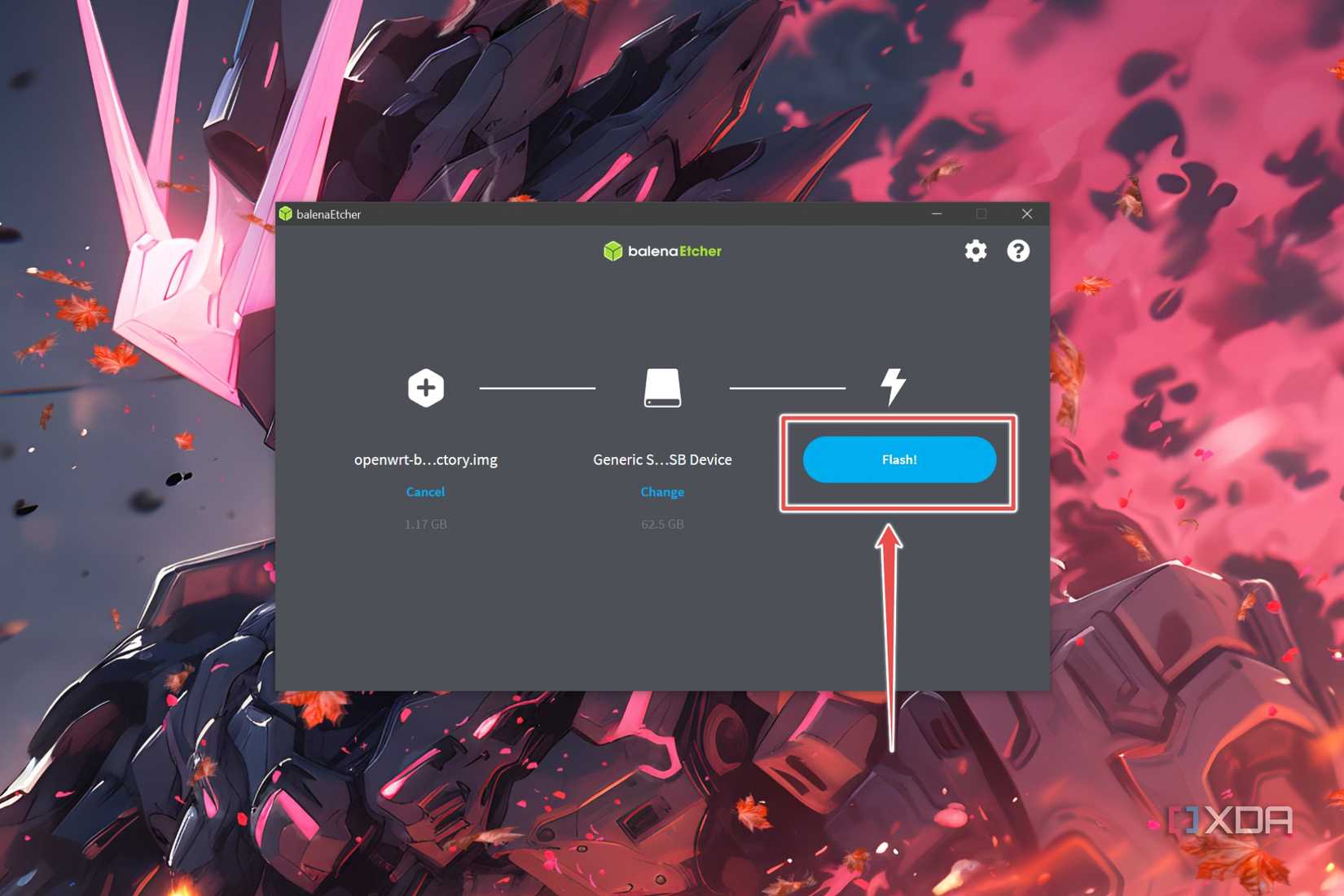Cancel the selected openwrt image
1344x896 pixels.
click(x=425, y=492)
